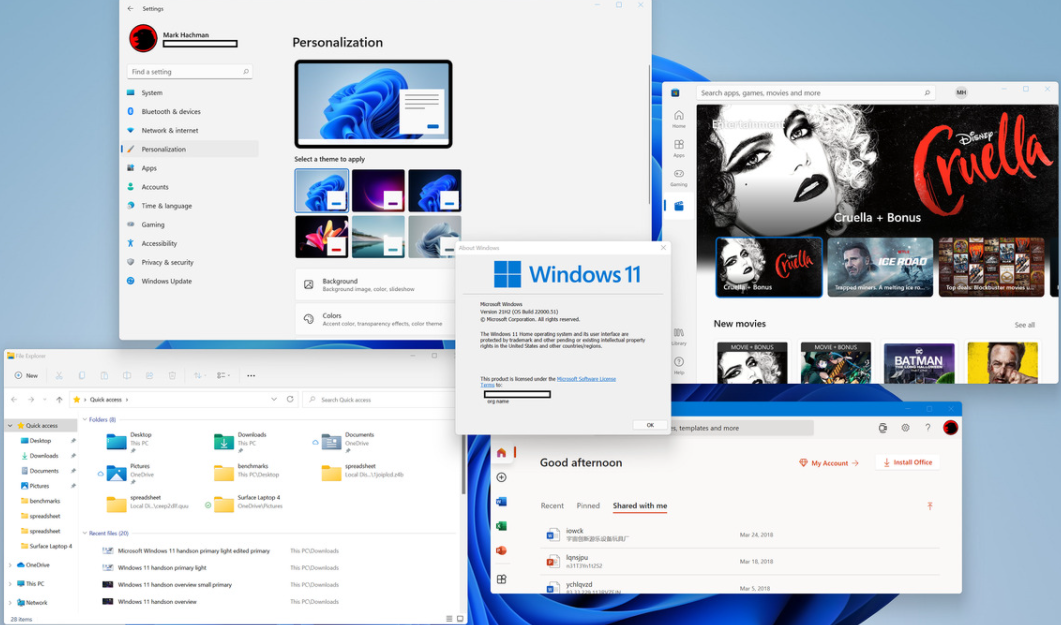Open the Movies & TV clapperboard in Store sidebar
The height and width of the screenshot is (625, 1061).
tap(679, 206)
